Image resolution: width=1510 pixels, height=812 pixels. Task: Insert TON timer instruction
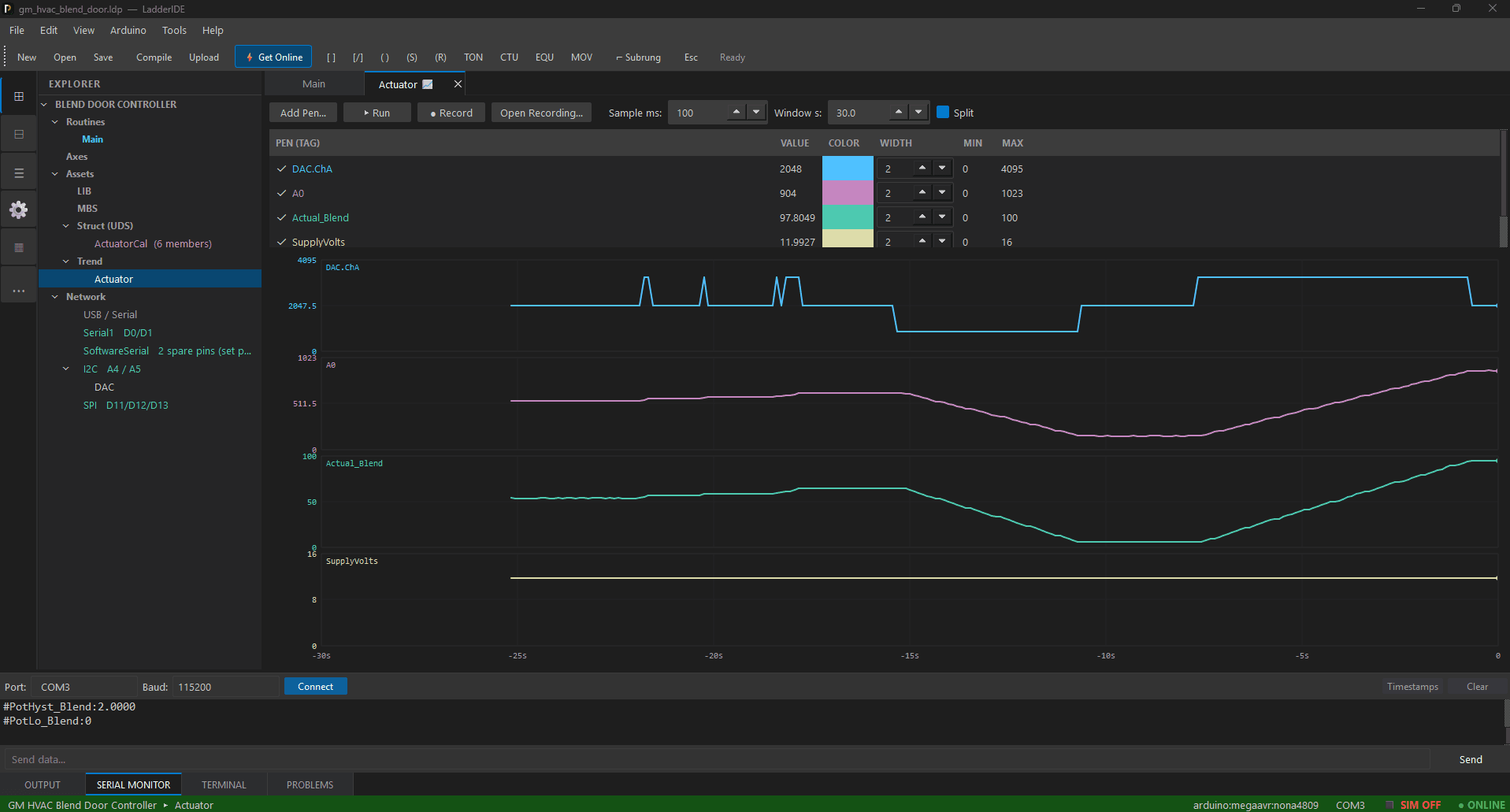473,57
